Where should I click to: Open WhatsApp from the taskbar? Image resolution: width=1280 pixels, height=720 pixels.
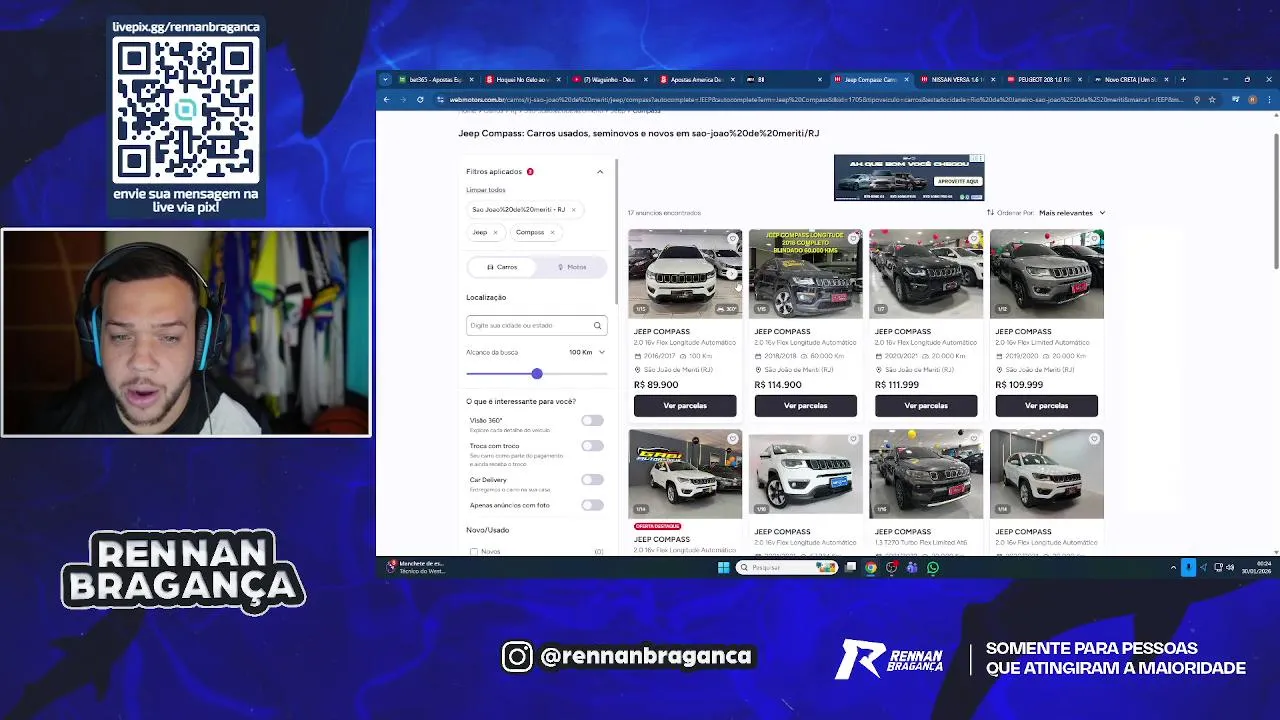933,567
